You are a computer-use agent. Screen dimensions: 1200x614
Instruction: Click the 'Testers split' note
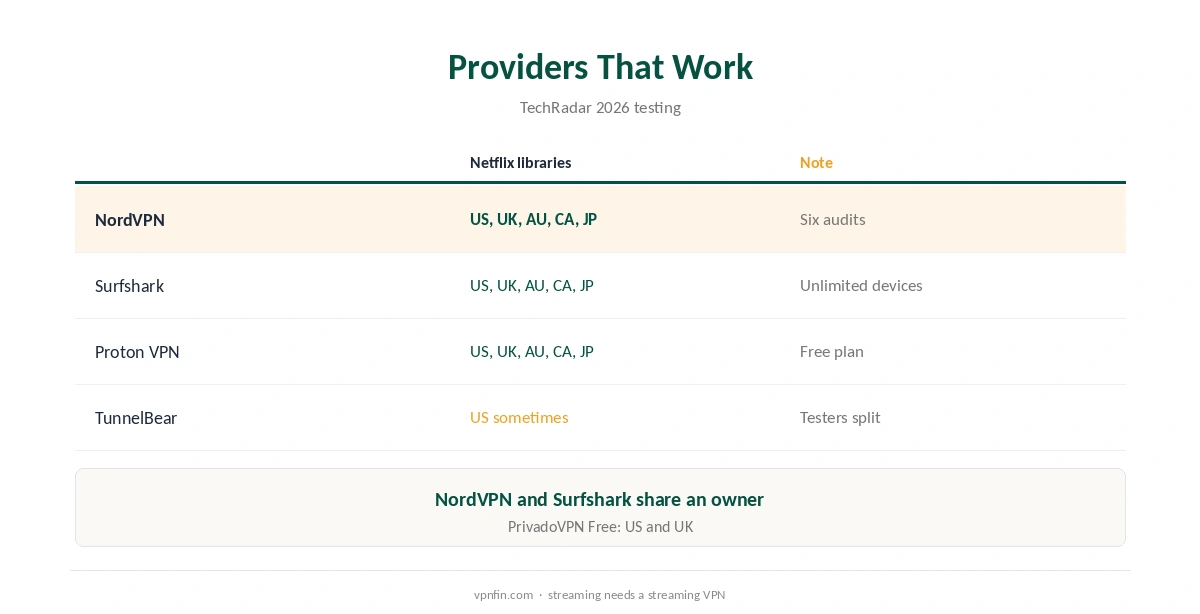click(840, 417)
